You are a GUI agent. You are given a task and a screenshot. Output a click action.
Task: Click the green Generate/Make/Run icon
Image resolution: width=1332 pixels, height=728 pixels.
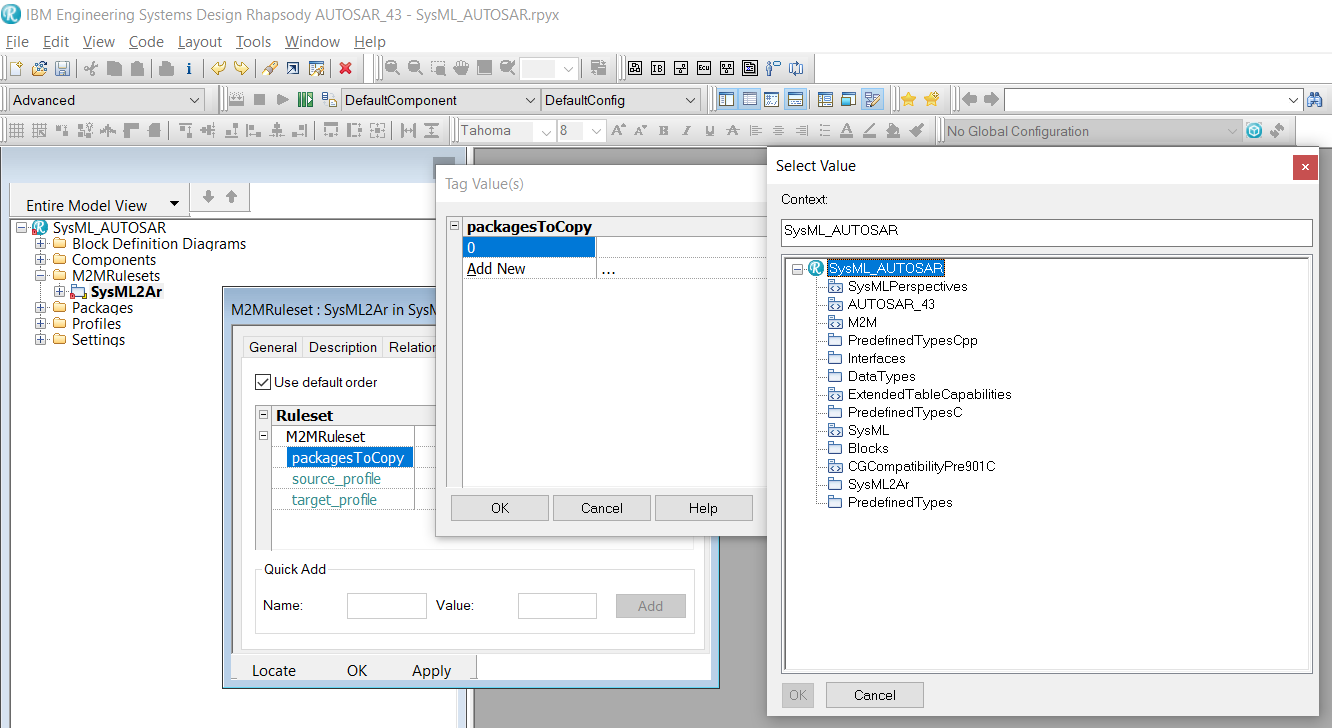click(306, 100)
